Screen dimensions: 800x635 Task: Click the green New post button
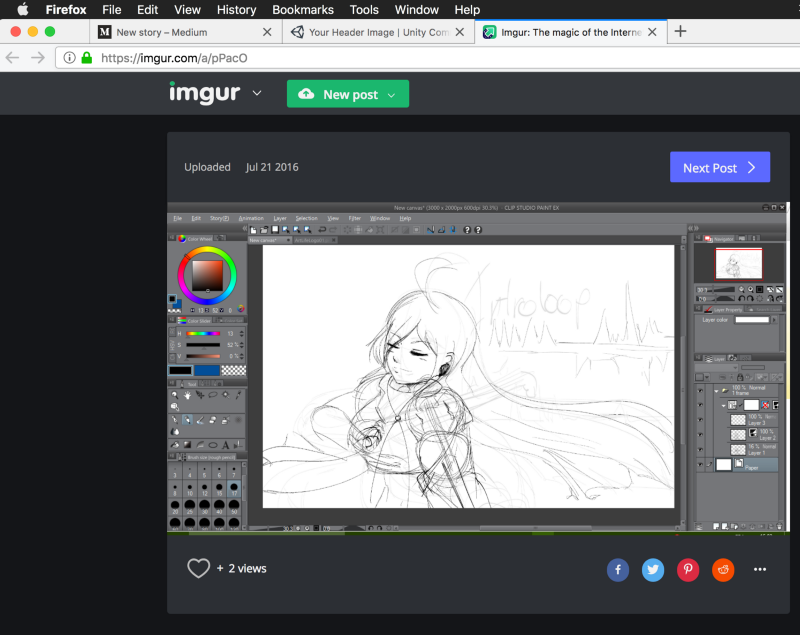point(347,94)
